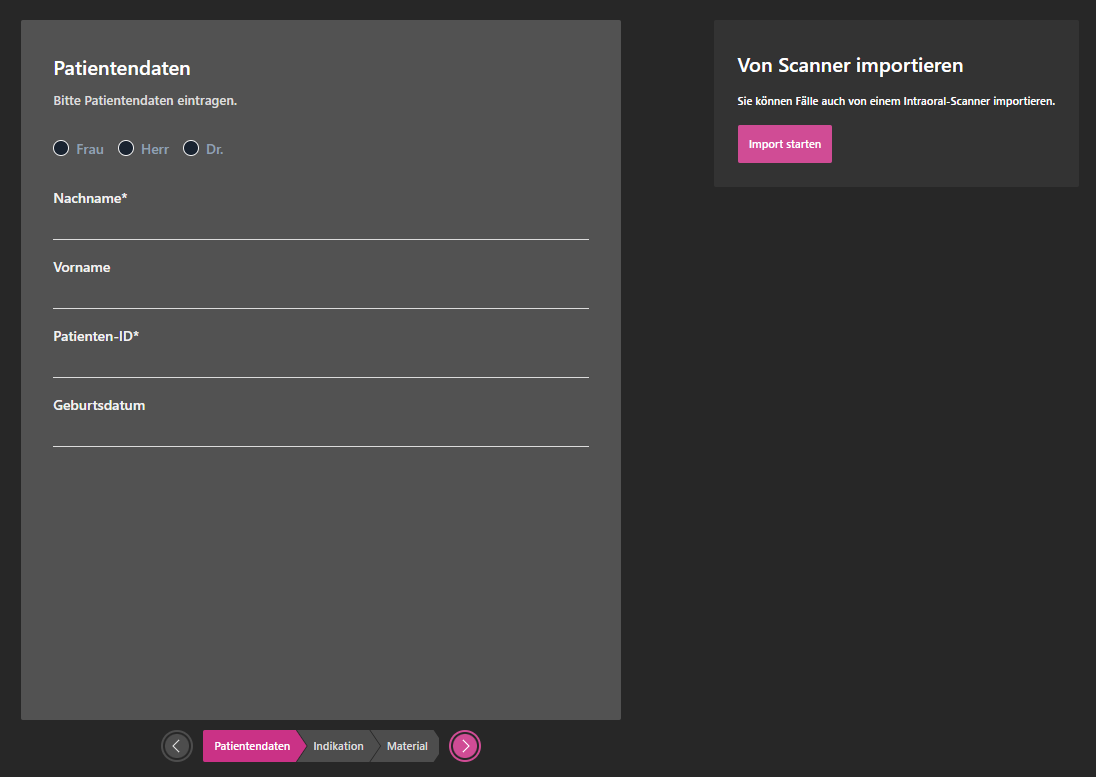The width and height of the screenshot is (1096, 777).
Task: Click the Patienten-ID* field label
Action: (x=95, y=337)
